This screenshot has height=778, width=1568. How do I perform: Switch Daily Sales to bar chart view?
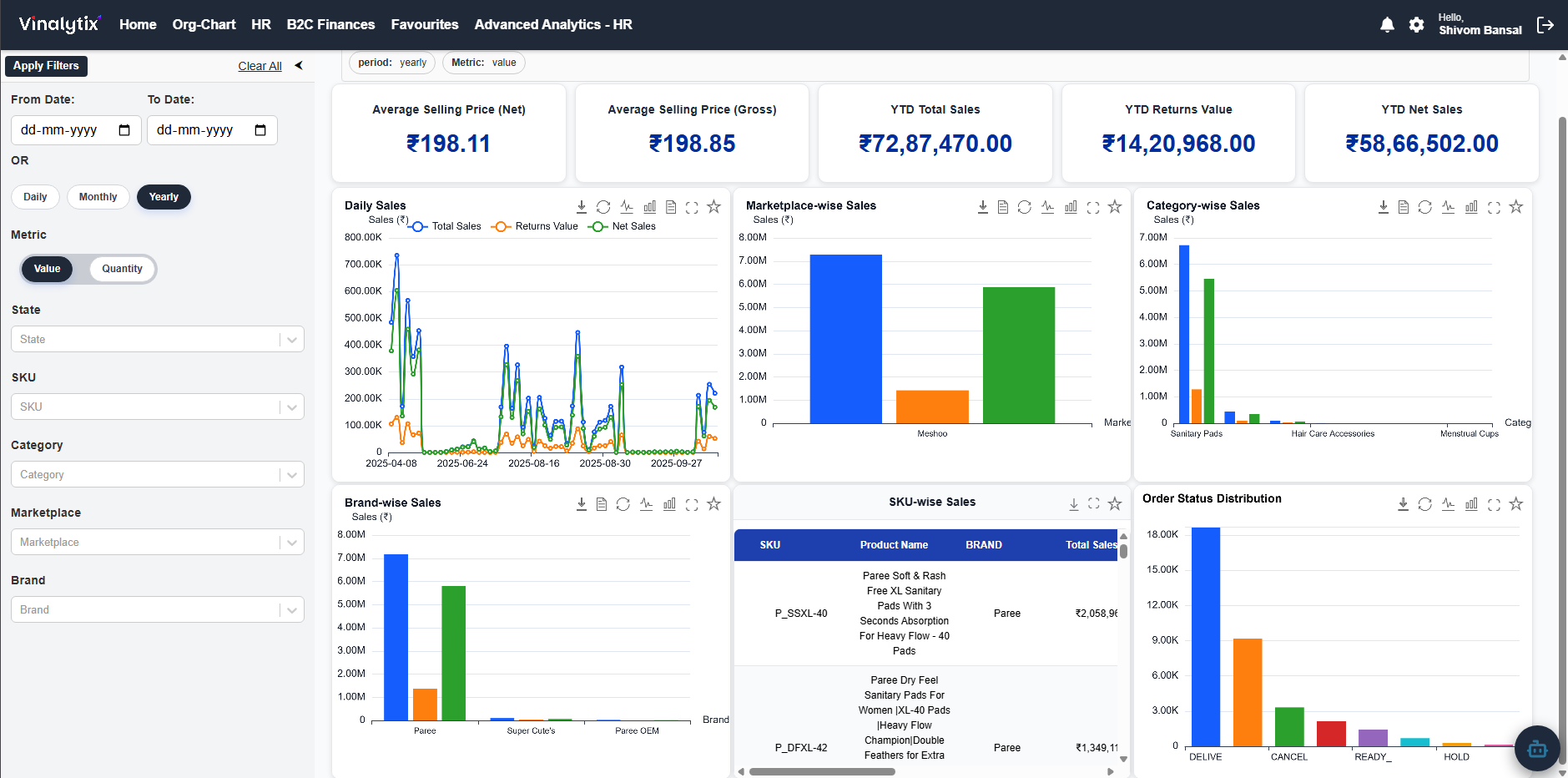pos(649,207)
